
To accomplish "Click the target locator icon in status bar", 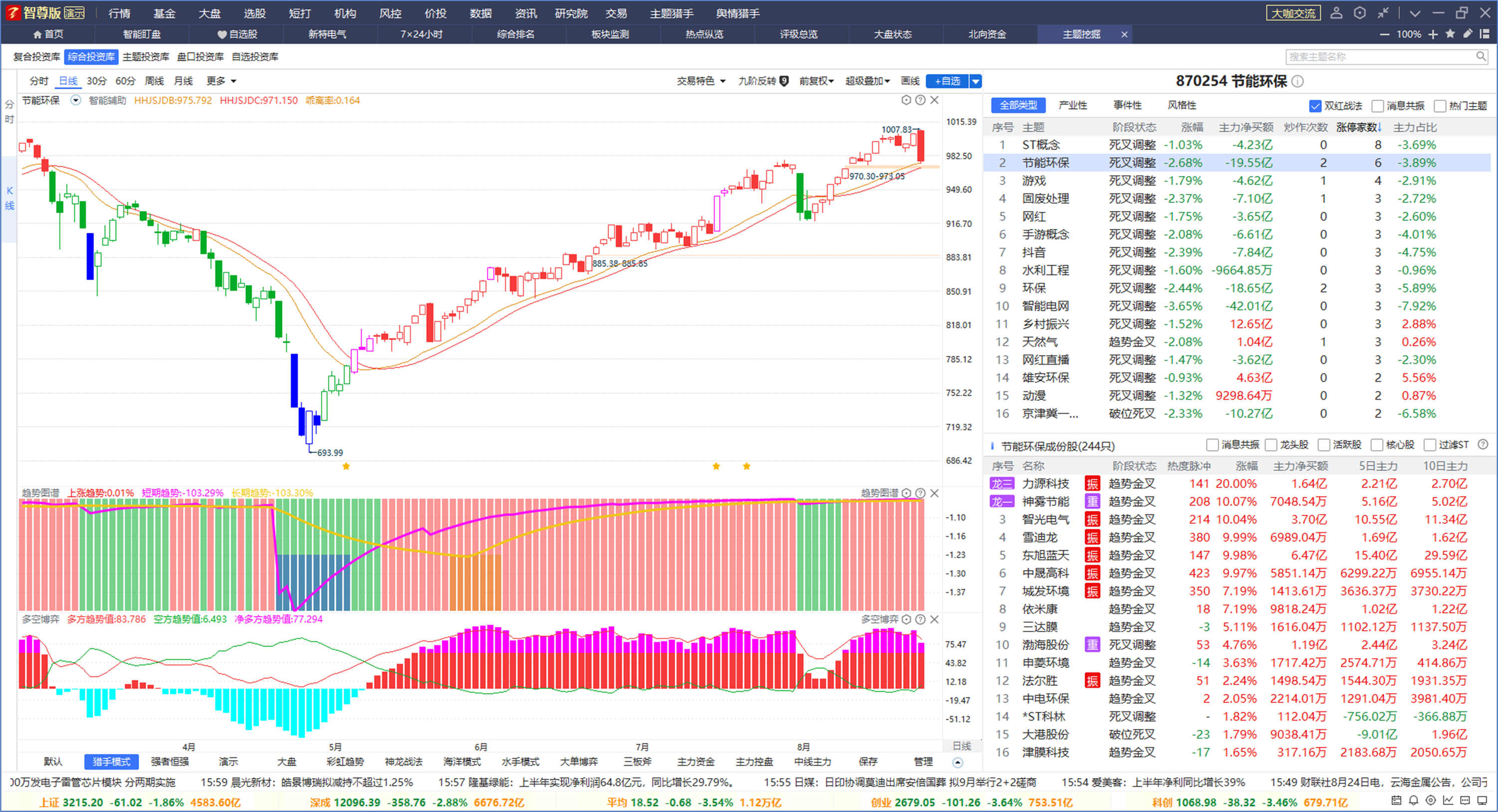I will (1431, 801).
